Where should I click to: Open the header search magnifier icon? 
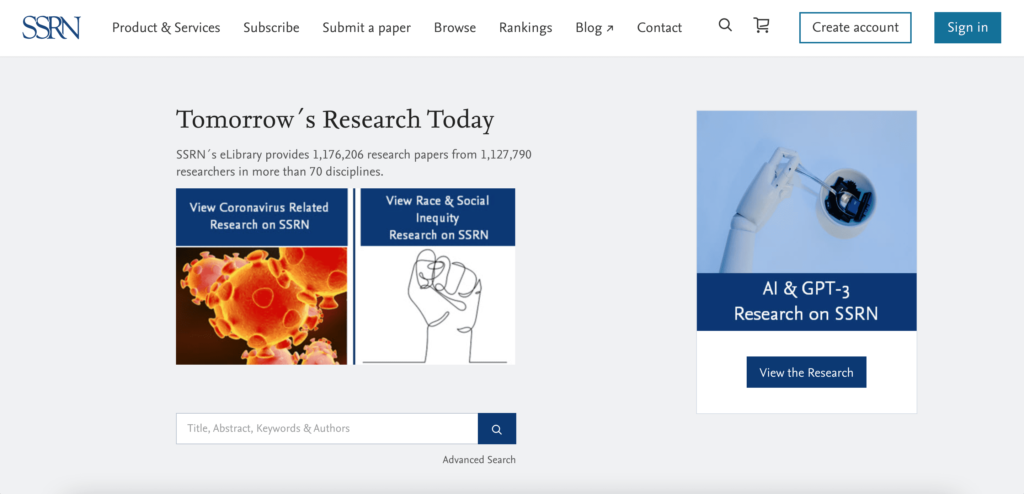click(x=725, y=26)
